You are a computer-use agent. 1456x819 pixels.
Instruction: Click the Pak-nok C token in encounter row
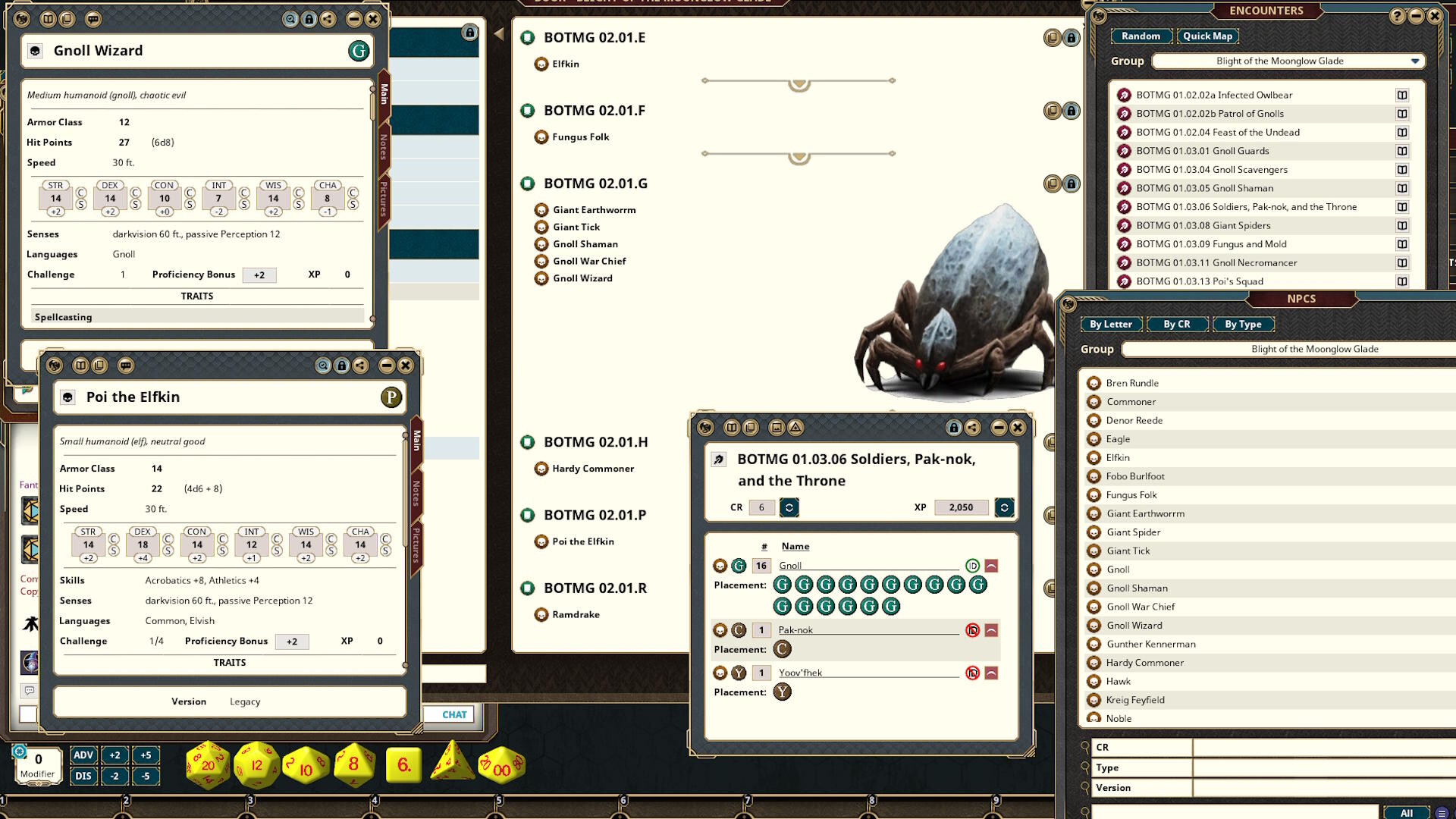coord(739,630)
